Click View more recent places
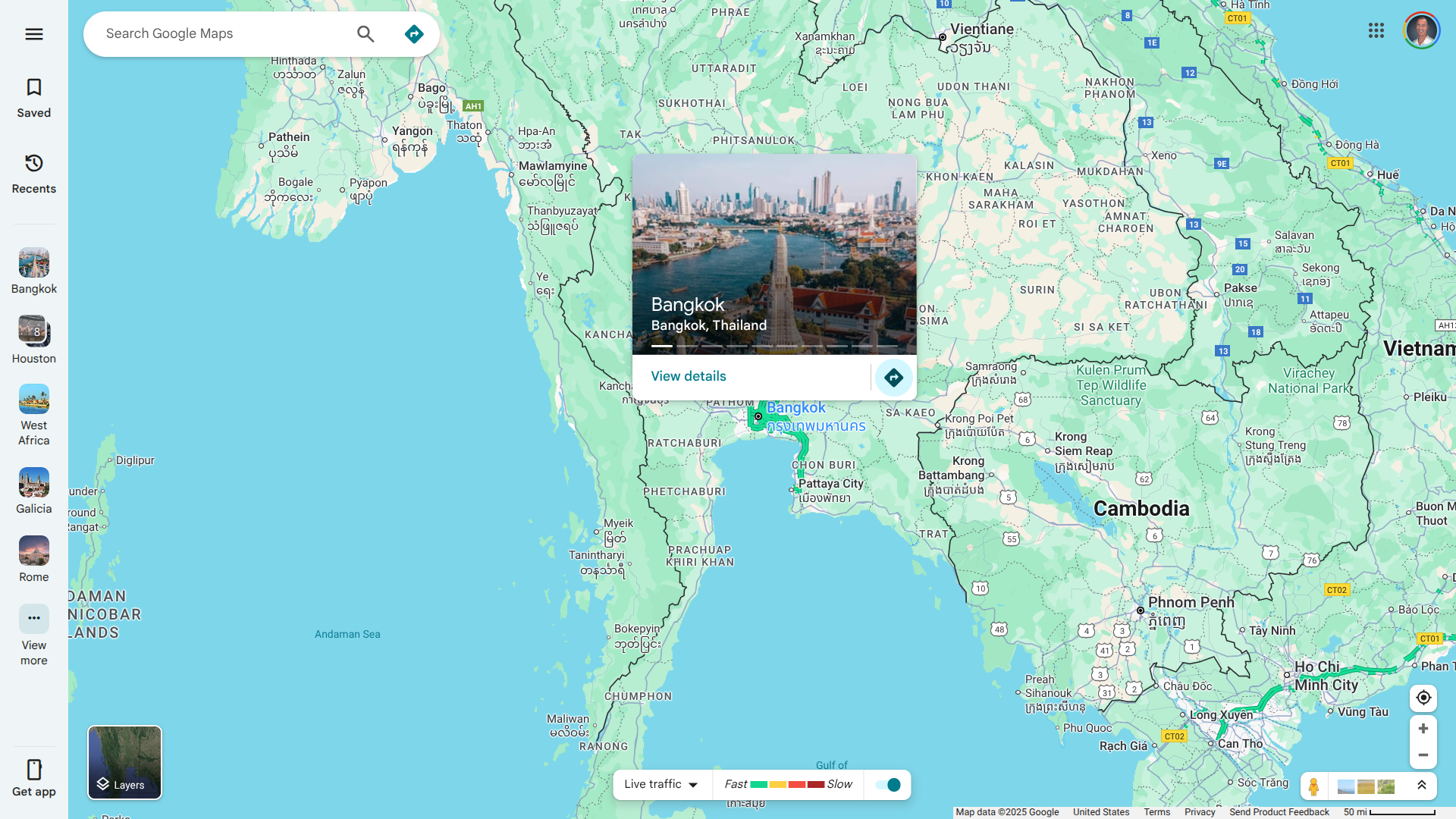Image resolution: width=1456 pixels, height=819 pixels. pyautogui.click(x=33, y=635)
